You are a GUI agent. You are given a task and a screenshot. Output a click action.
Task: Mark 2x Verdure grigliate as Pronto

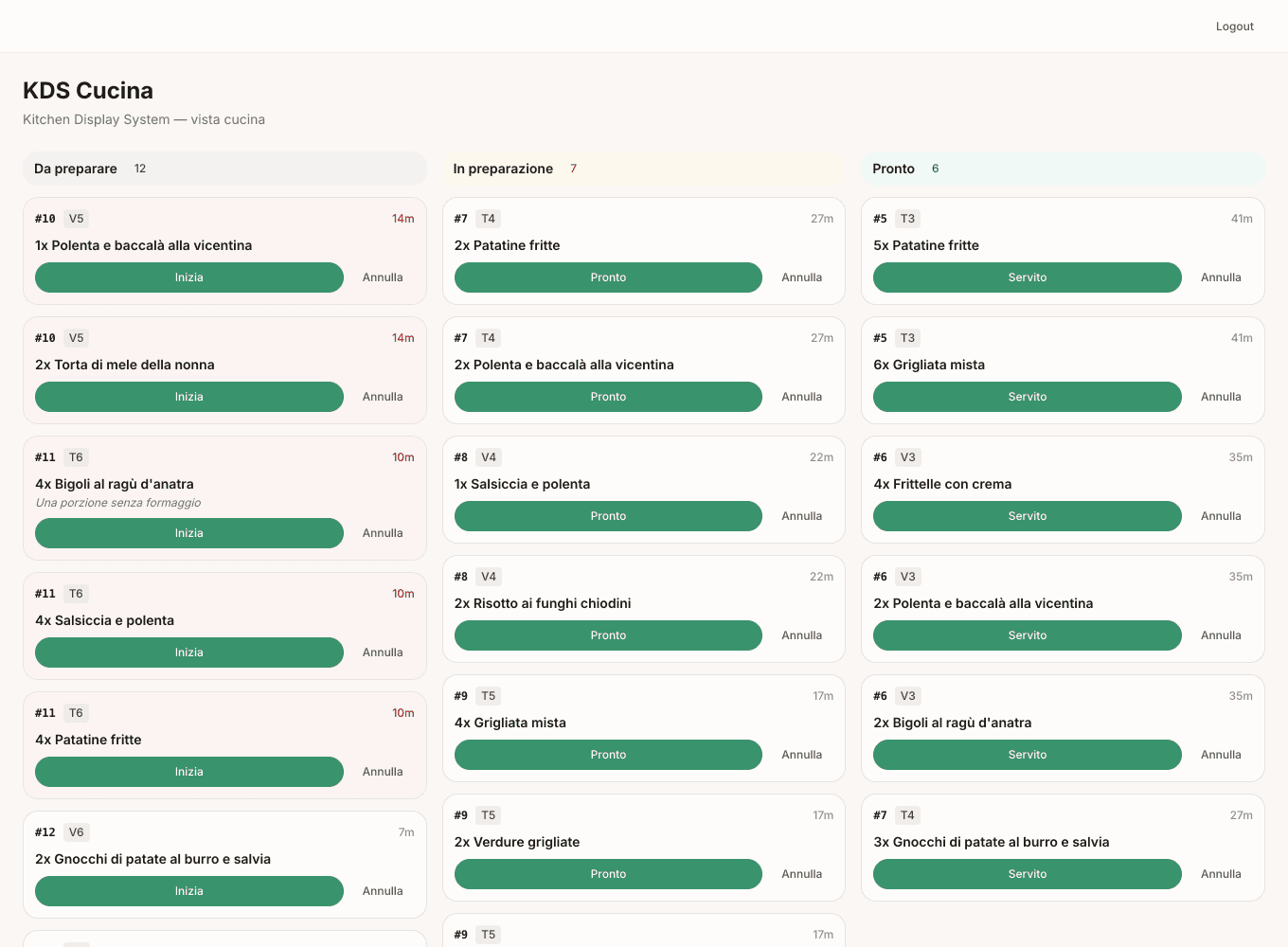[x=608, y=874]
